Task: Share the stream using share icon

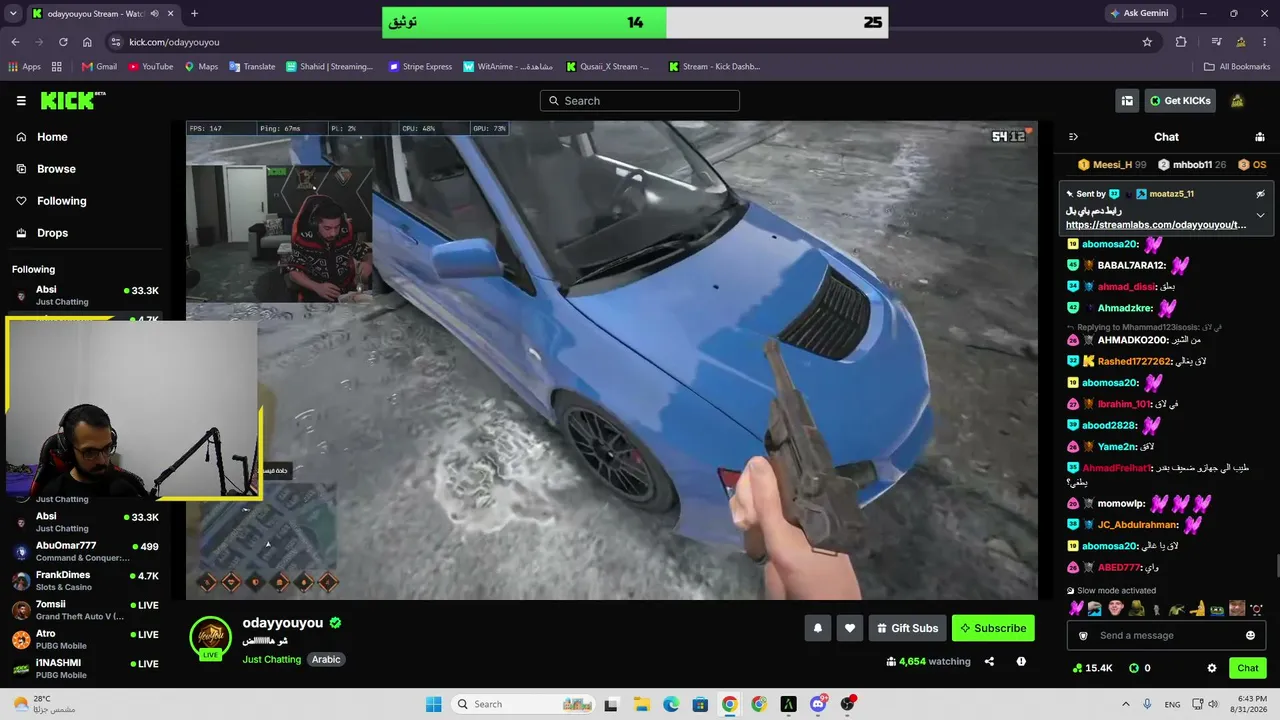Action: click(x=989, y=661)
